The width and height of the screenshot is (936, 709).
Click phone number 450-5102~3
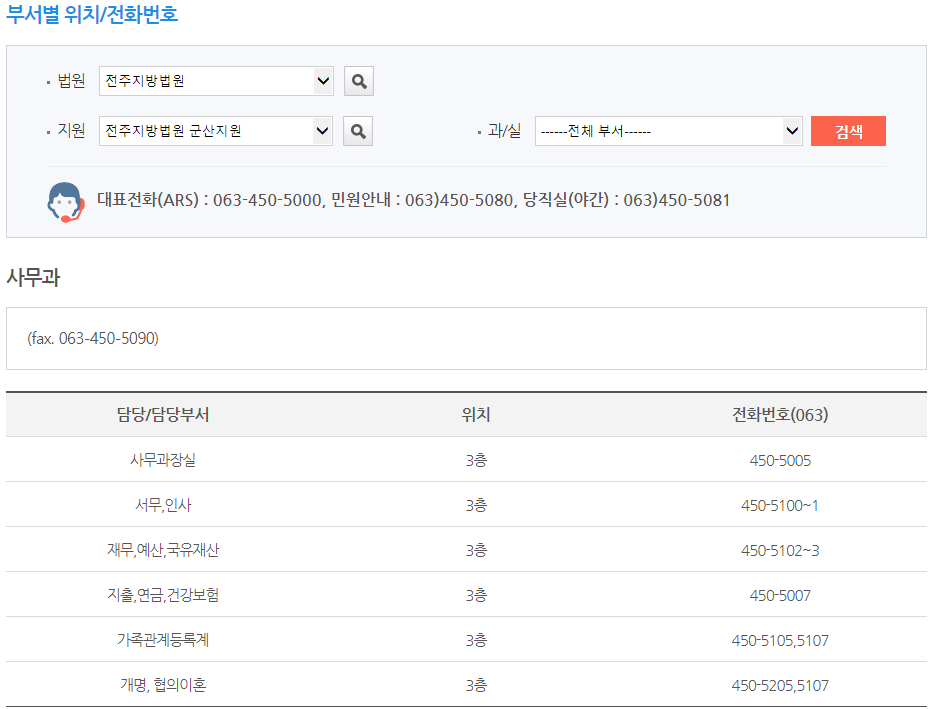click(780, 550)
